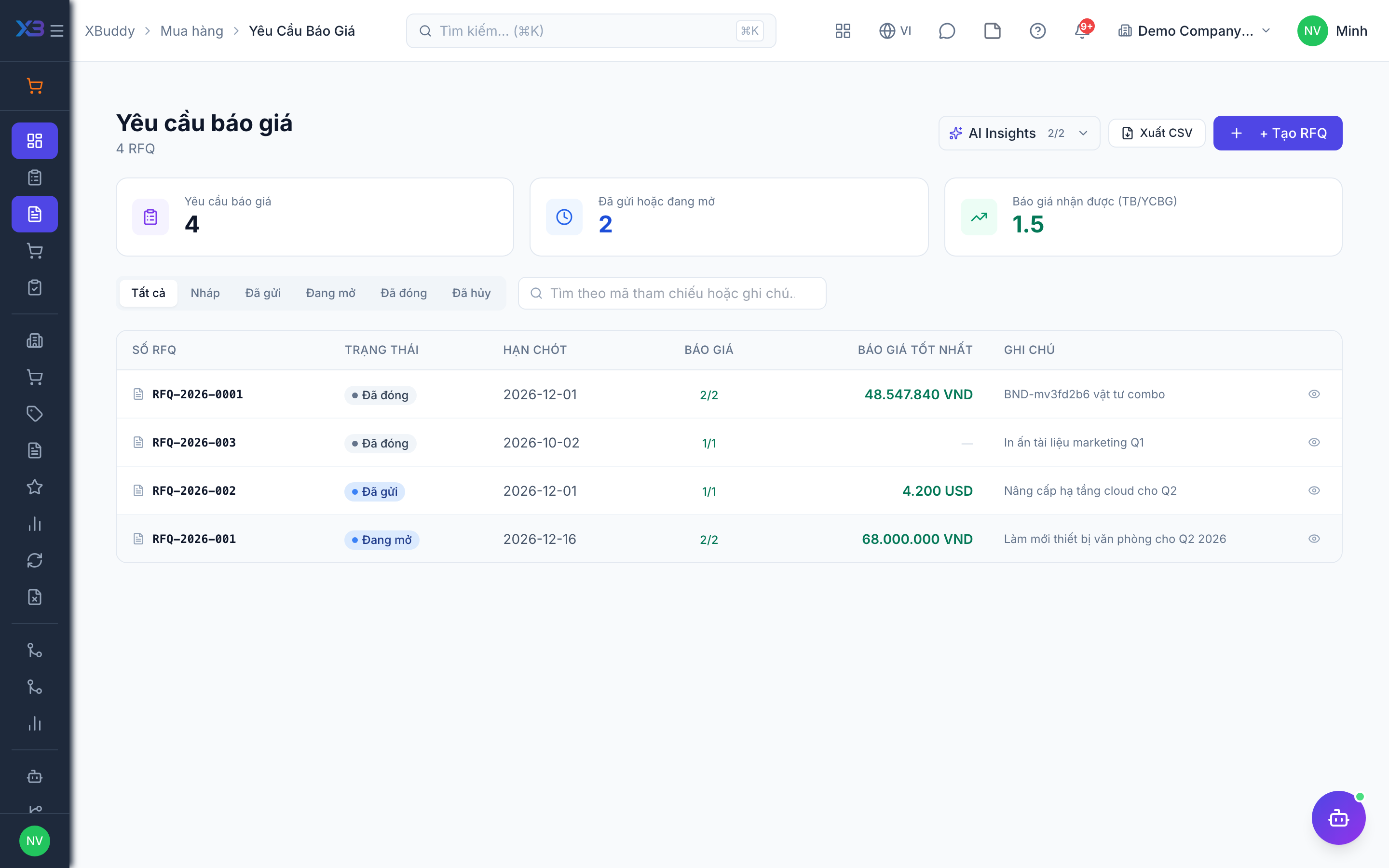1389x868 pixels.
Task: Click the star icon in sidebar
Action: point(34,487)
